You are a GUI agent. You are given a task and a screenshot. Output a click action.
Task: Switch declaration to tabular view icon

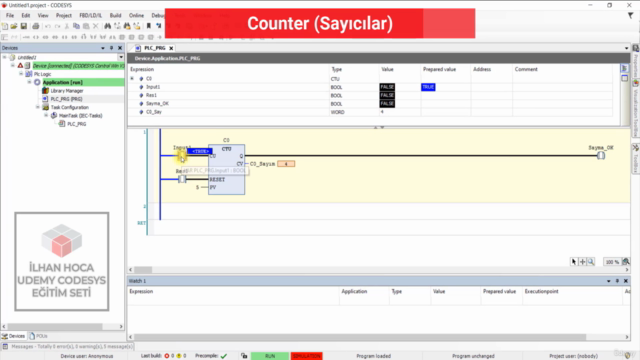click(x=624, y=78)
